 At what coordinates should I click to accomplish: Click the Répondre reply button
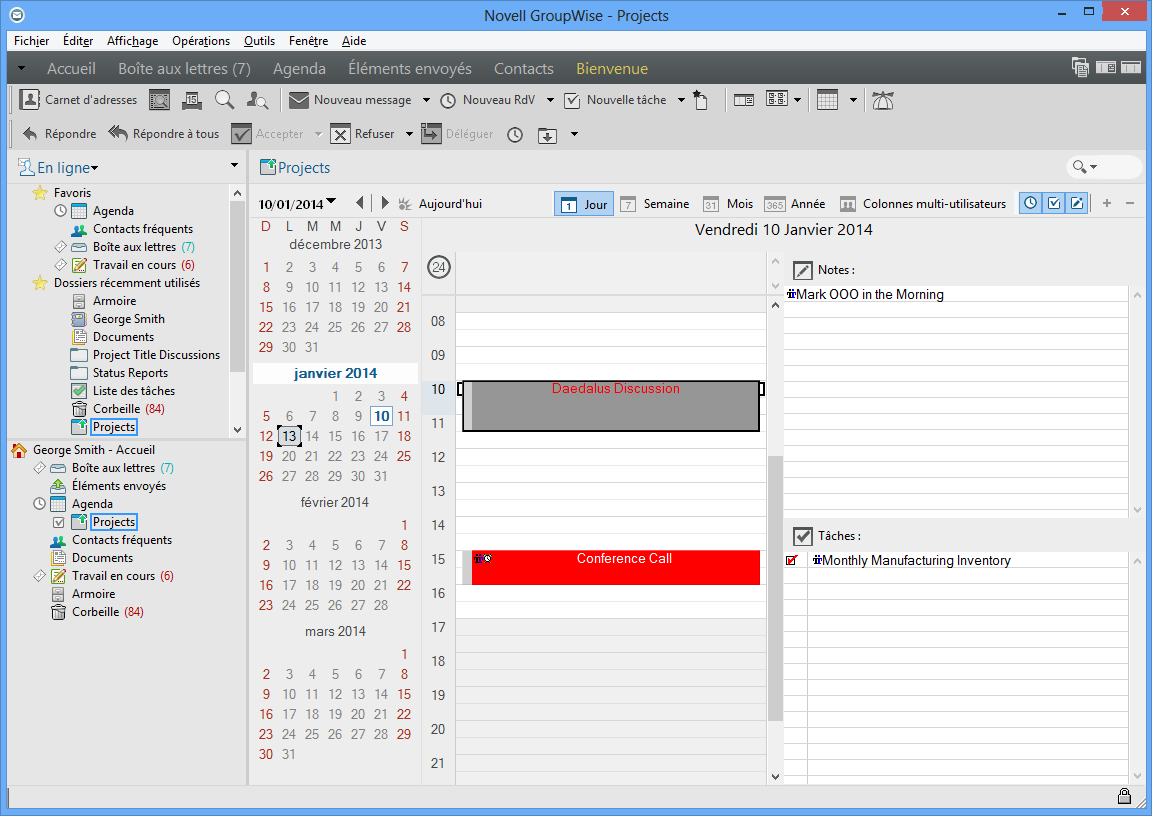click(60, 134)
